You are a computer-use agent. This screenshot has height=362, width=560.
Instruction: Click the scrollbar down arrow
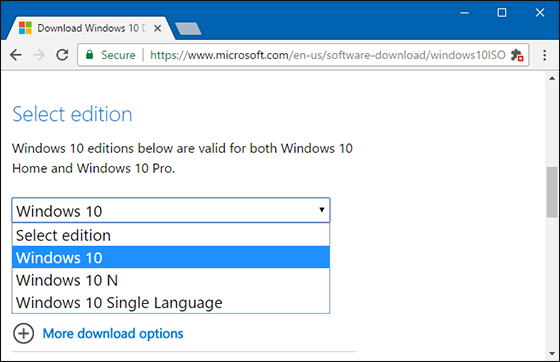[x=552, y=354]
